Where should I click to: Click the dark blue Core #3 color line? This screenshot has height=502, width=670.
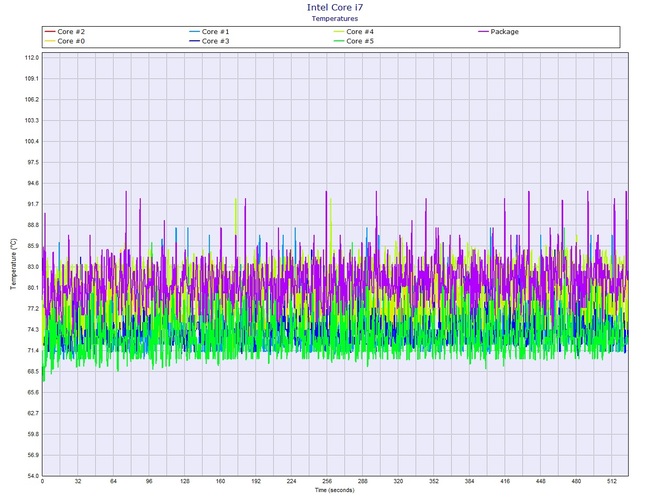coord(194,41)
